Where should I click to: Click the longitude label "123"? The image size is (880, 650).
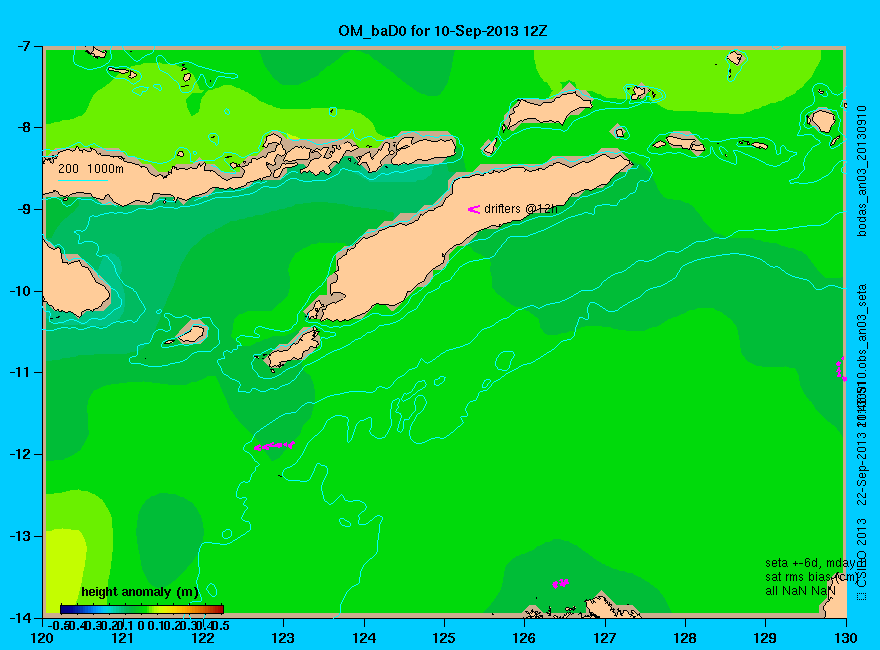coord(283,638)
